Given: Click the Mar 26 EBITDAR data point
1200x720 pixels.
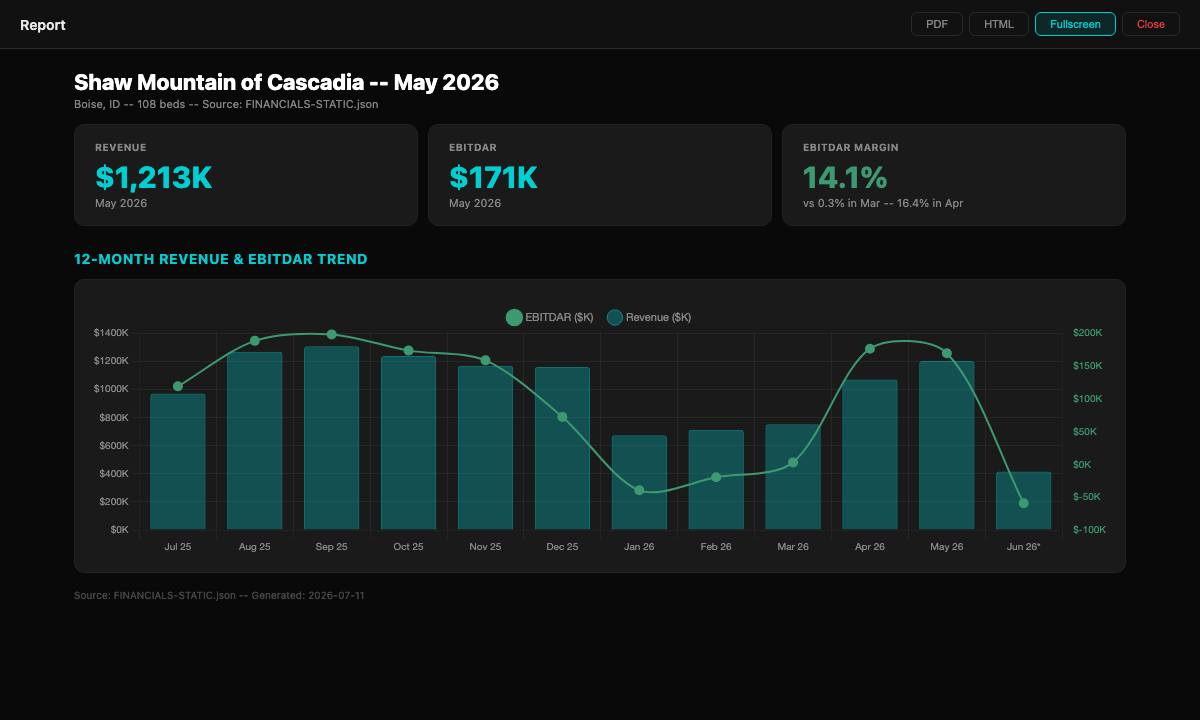Looking at the screenshot, I should coord(793,462).
